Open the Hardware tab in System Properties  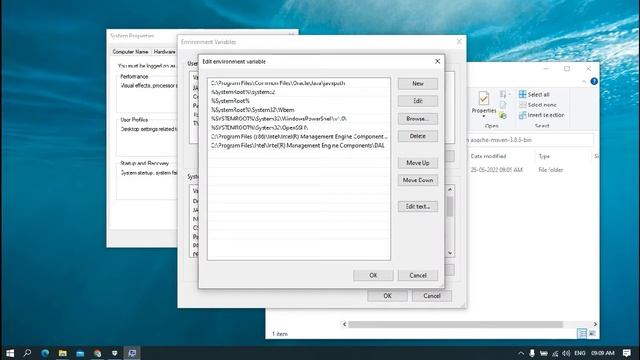point(164,52)
